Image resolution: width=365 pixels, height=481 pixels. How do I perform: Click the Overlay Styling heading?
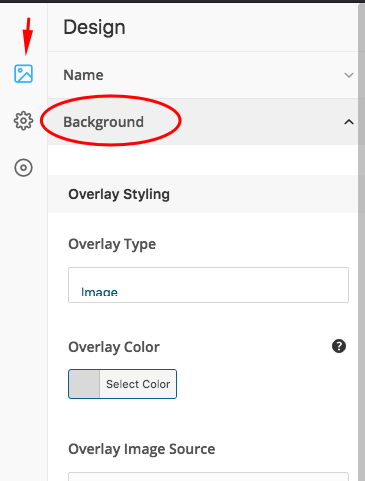coord(119,194)
